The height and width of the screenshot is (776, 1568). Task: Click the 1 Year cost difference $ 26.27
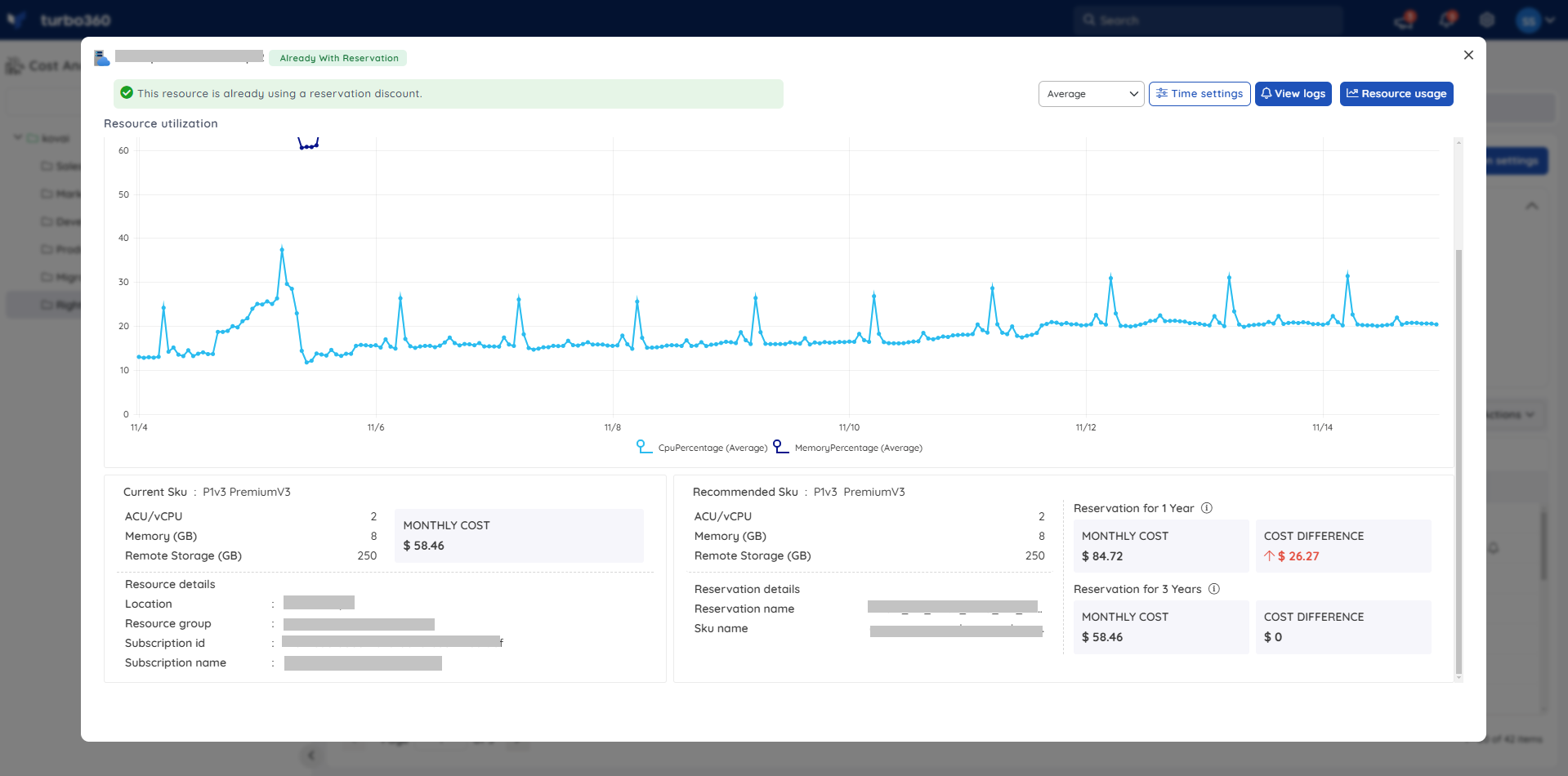click(1298, 556)
